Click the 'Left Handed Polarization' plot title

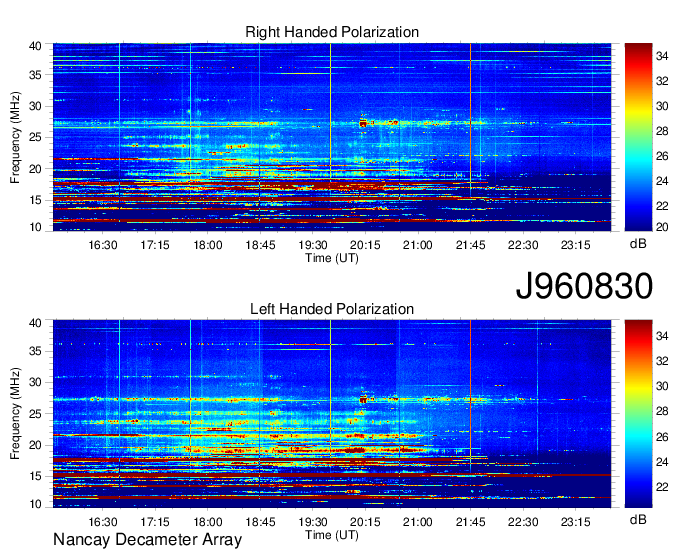tap(332, 309)
